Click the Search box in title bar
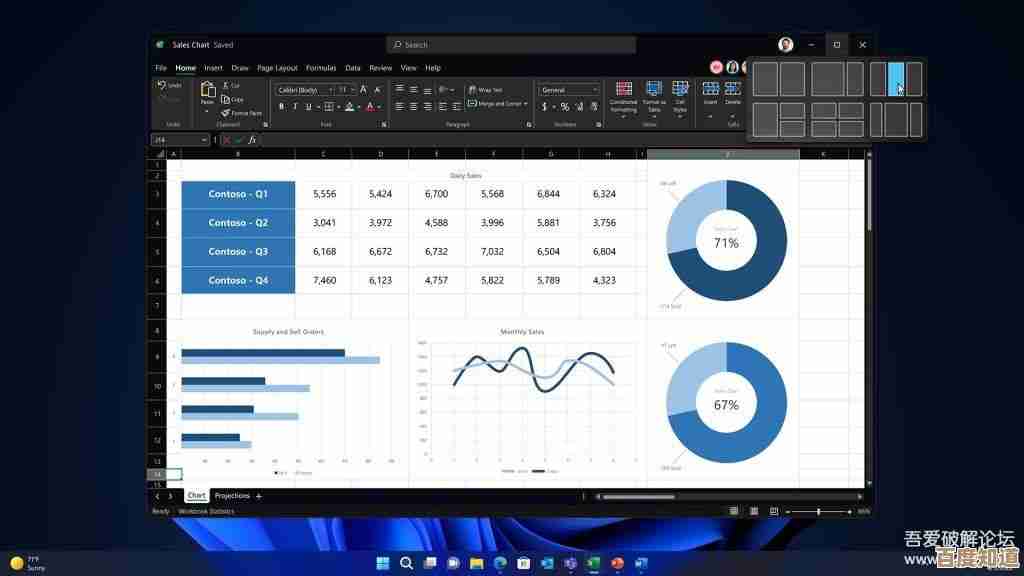 coord(510,45)
